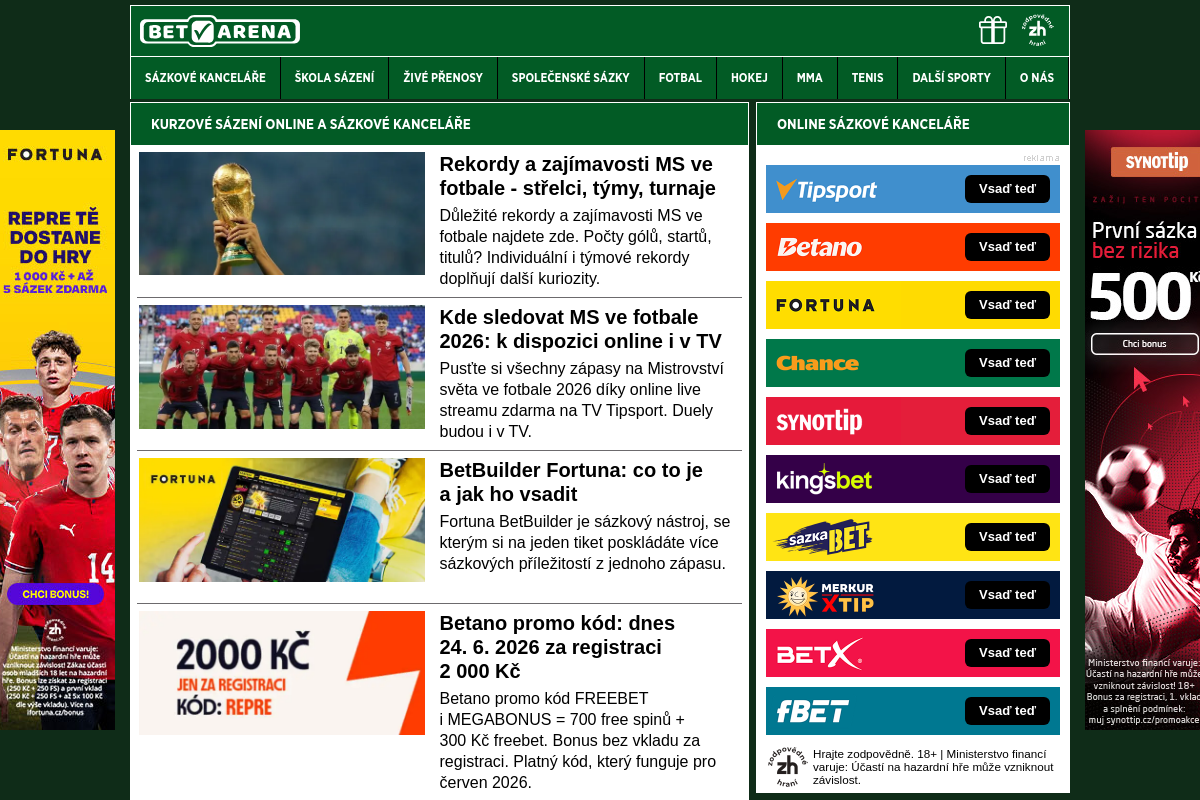The width and height of the screenshot is (1200, 800).
Task: Click the zodpovědné hraní header icon
Action: click(1038, 30)
